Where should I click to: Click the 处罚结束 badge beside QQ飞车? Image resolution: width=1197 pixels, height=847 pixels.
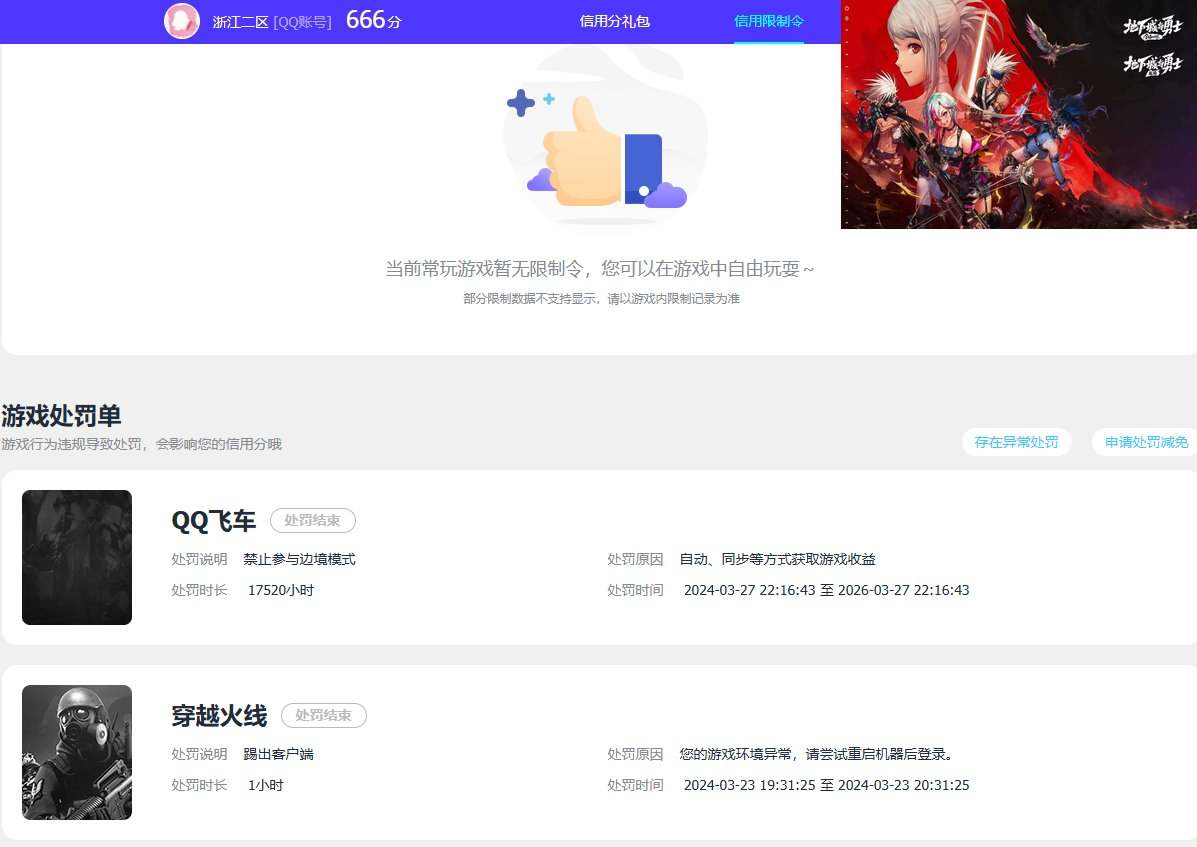(x=312, y=520)
